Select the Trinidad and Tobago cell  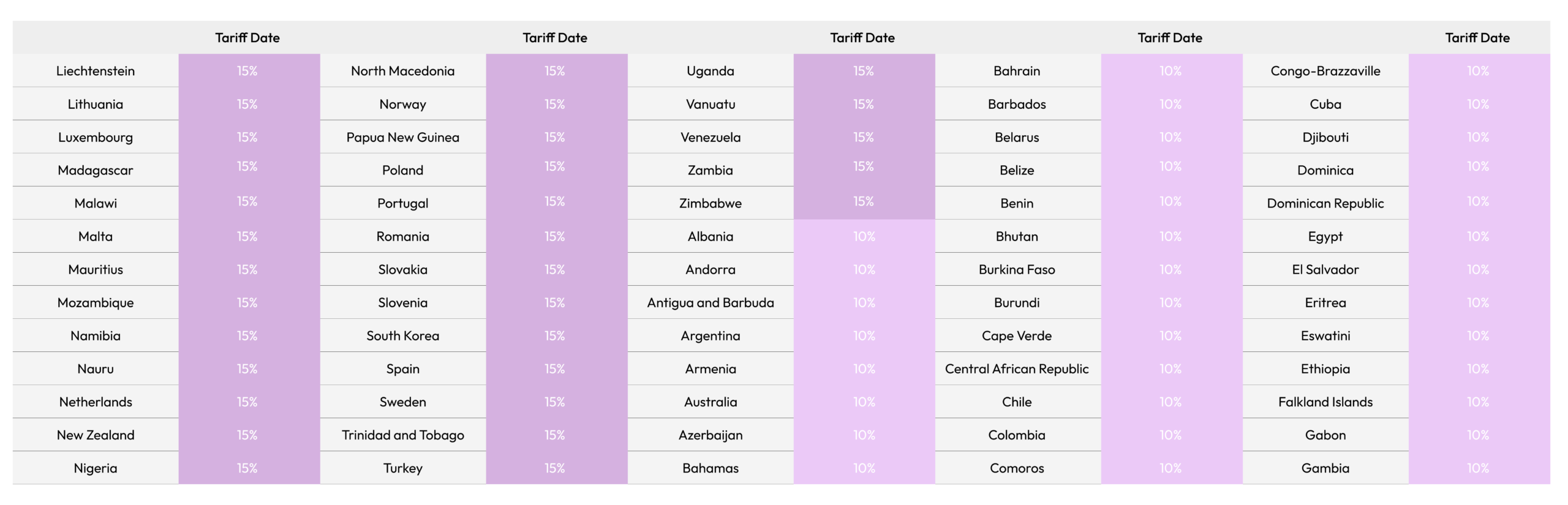tap(403, 435)
